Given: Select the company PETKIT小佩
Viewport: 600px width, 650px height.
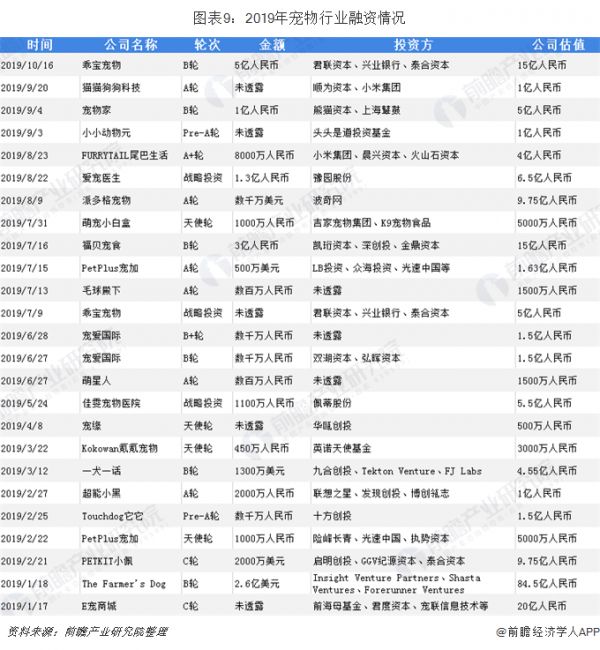Looking at the screenshot, I should coord(107,561).
